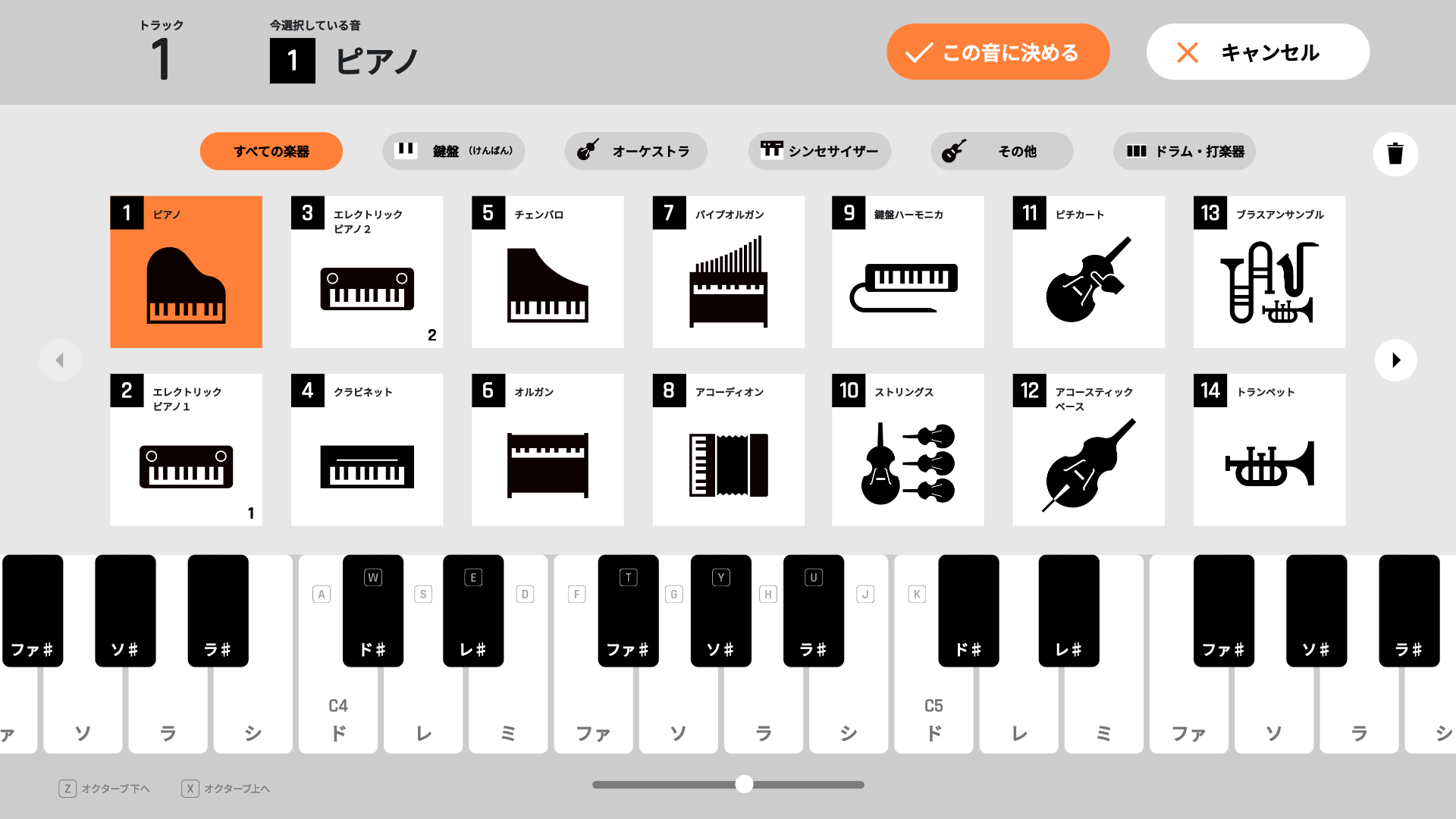Select the ピチカート pizzicato violin icon
1456x819 pixels.
pos(1088,272)
